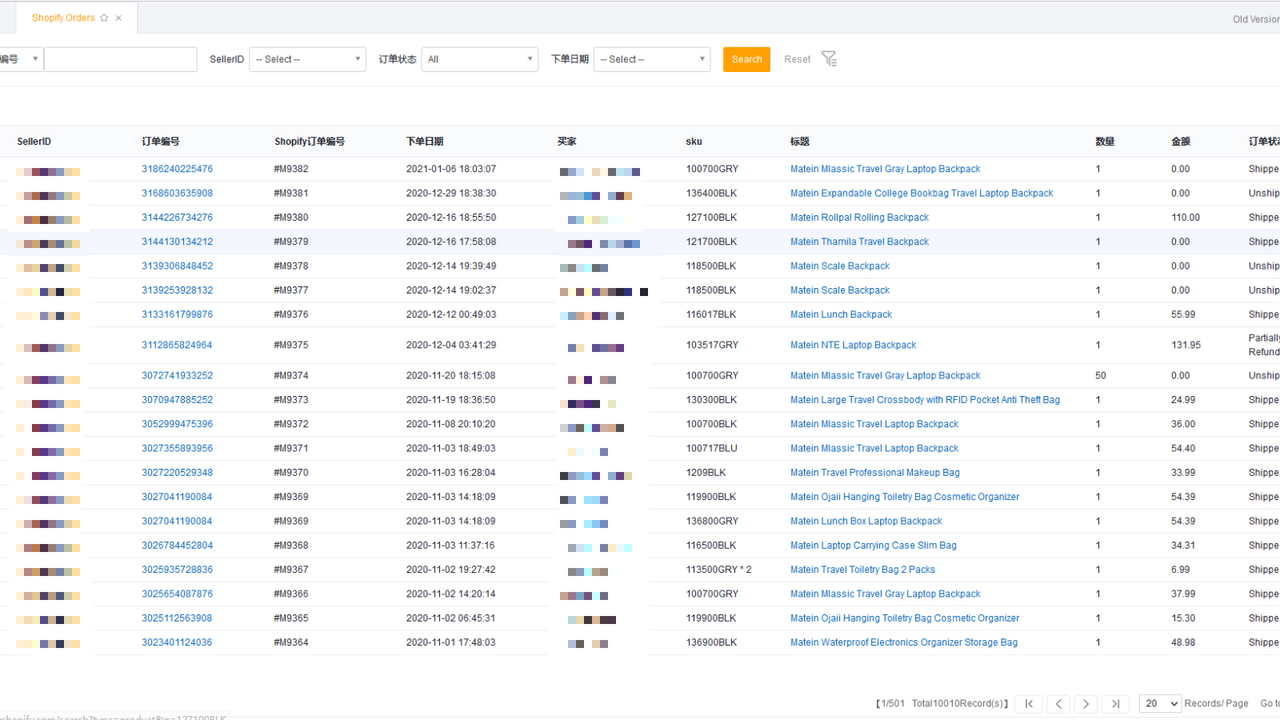Viewport: 1280px width, 720px height.
Task: Open the records per page dropdown
Action: pyautogui.click(x=1160, y=704)
